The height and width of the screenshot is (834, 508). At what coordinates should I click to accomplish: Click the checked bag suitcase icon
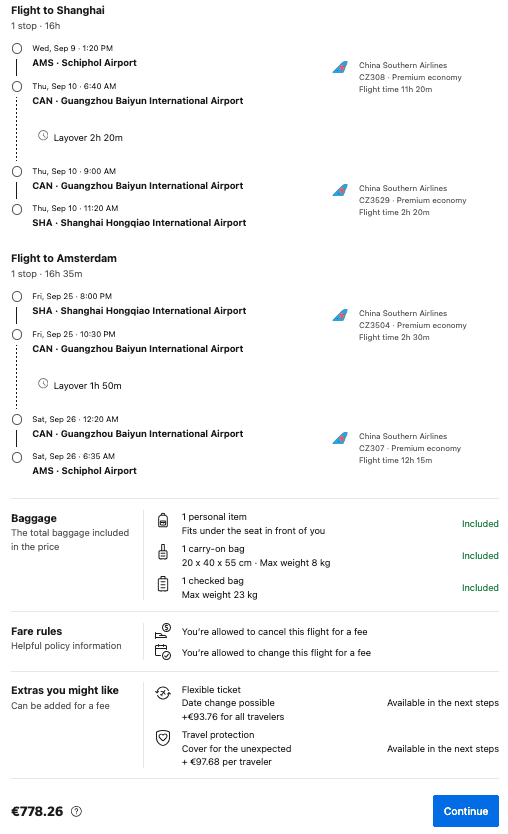(x=163, y=584)
